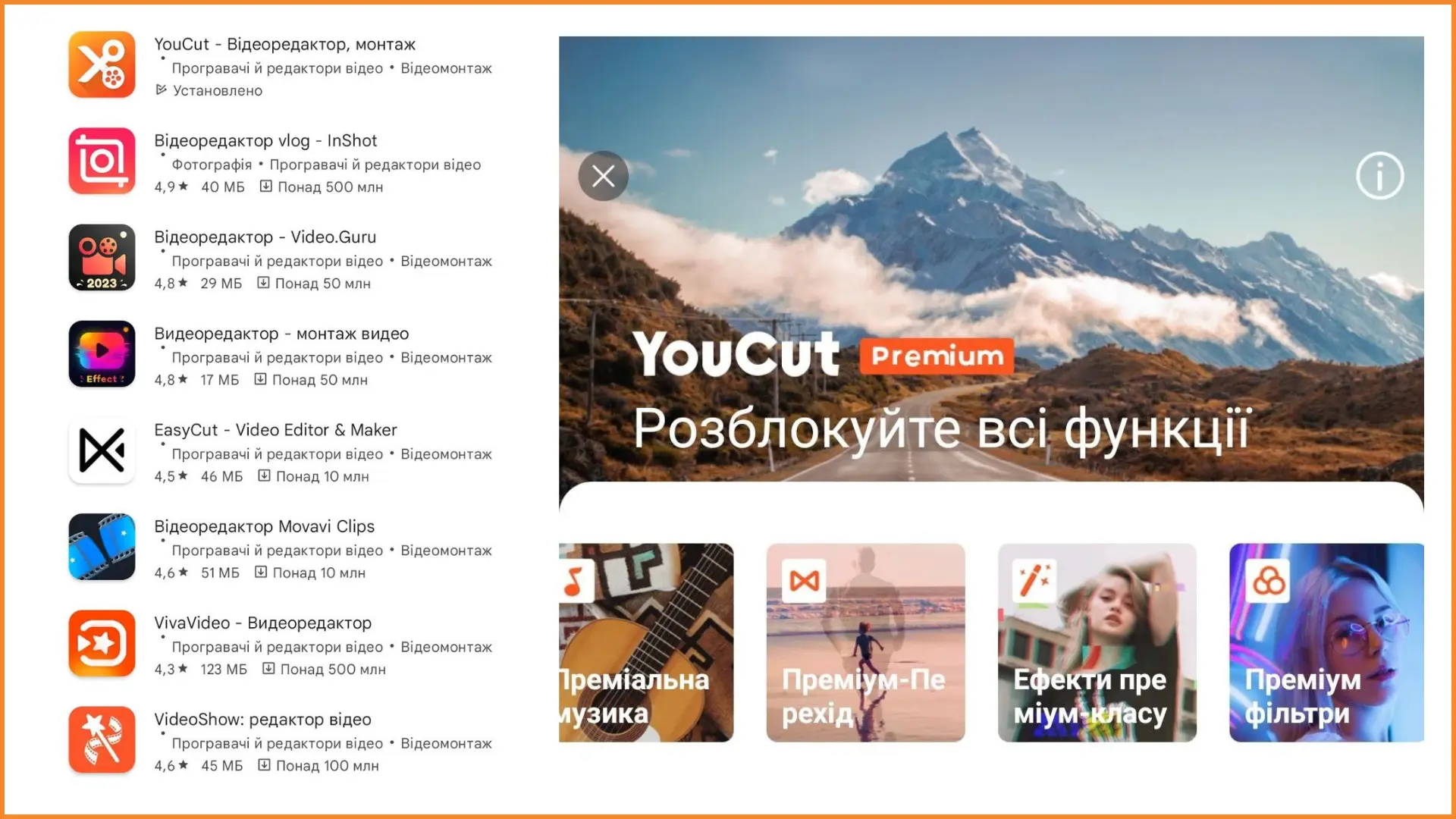This screenshot has height=819, width=1456.
Task: Select the Преміум-Перехід feature card
Action: pyautogui.click(x=865, y=642)
